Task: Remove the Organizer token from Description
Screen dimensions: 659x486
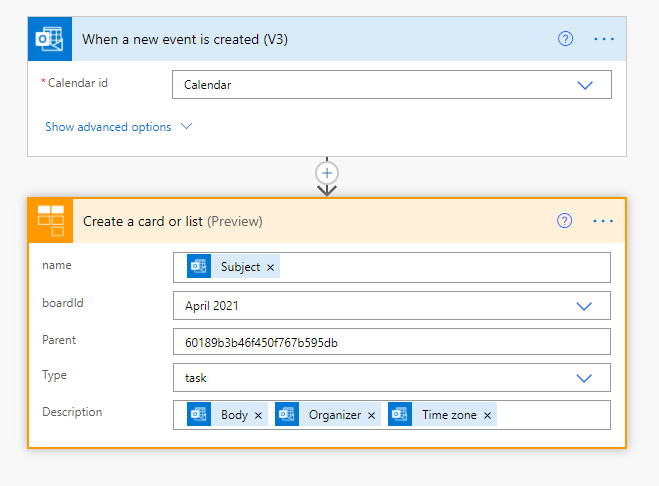Action: [372, 415]
